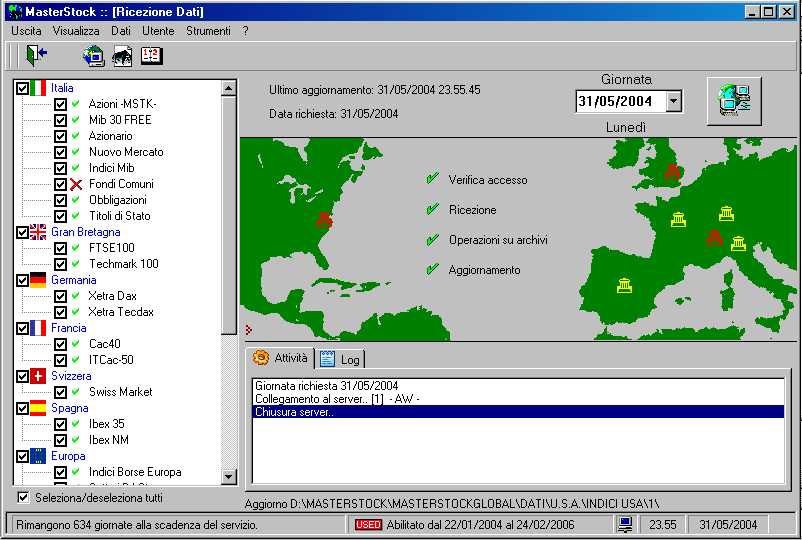The height and width of the screenshot is (540, 802).
Task: Click the Gran Bretagna flag icon
Action: click(38, 232)
